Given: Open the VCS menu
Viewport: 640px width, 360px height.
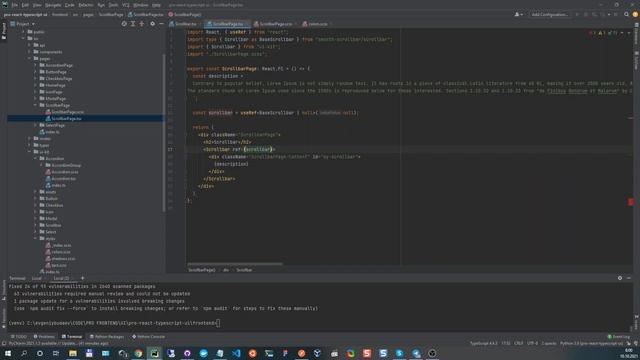Looking at the screenshot, I should 126,5.
